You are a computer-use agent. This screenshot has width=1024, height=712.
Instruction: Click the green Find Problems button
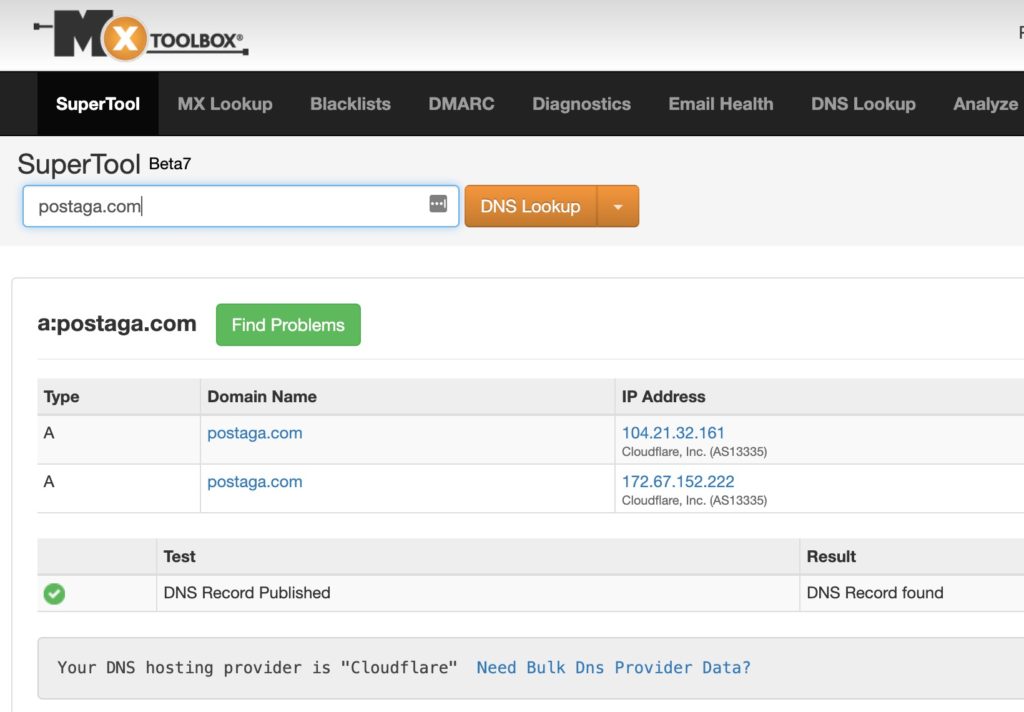[x=288, y=325]
